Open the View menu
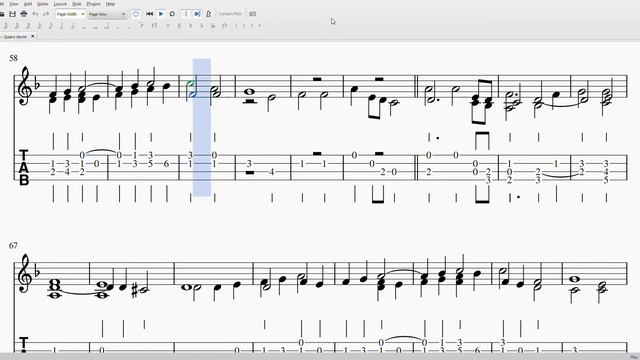640x360 pixels. [x=14, y=4]
